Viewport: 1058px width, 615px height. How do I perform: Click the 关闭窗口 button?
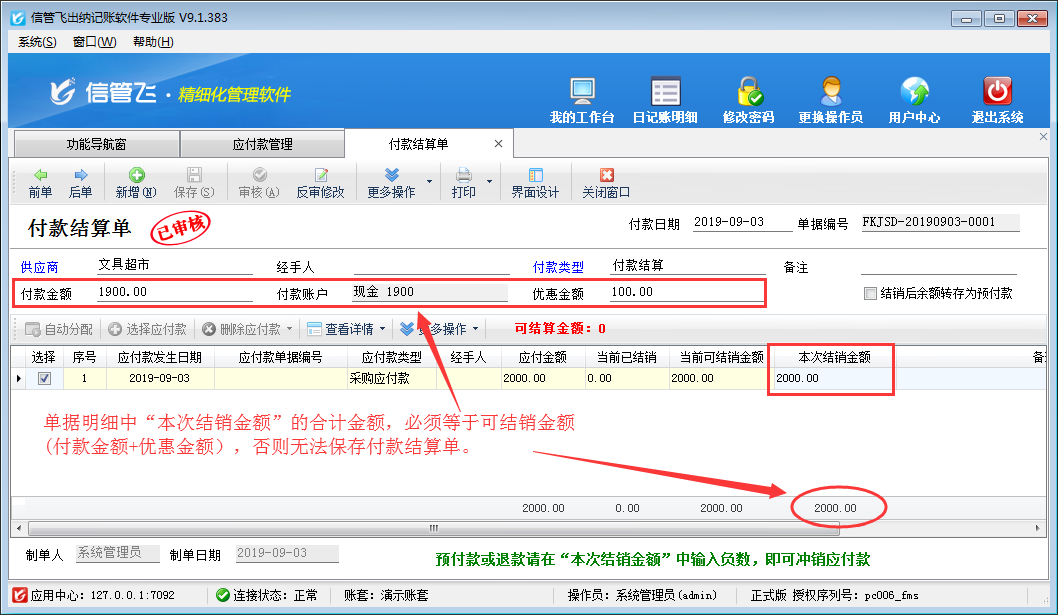click(606, 183)
